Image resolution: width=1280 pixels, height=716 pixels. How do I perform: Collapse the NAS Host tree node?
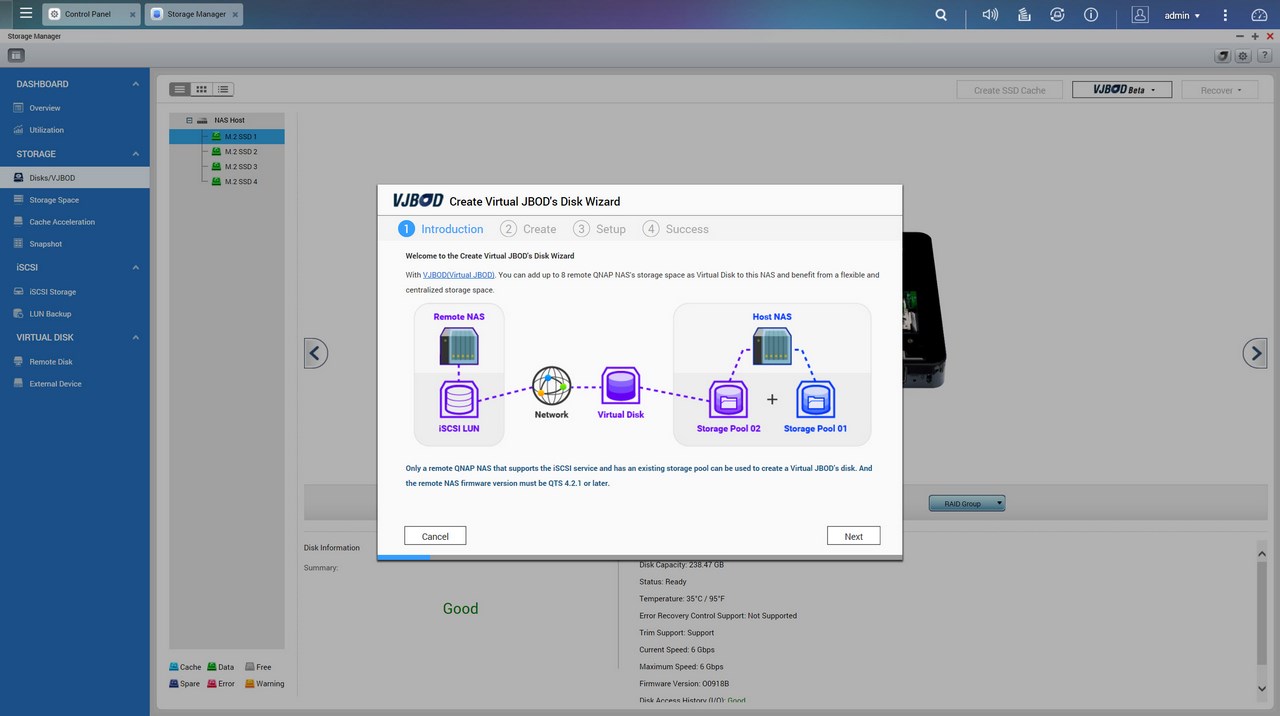189,120
